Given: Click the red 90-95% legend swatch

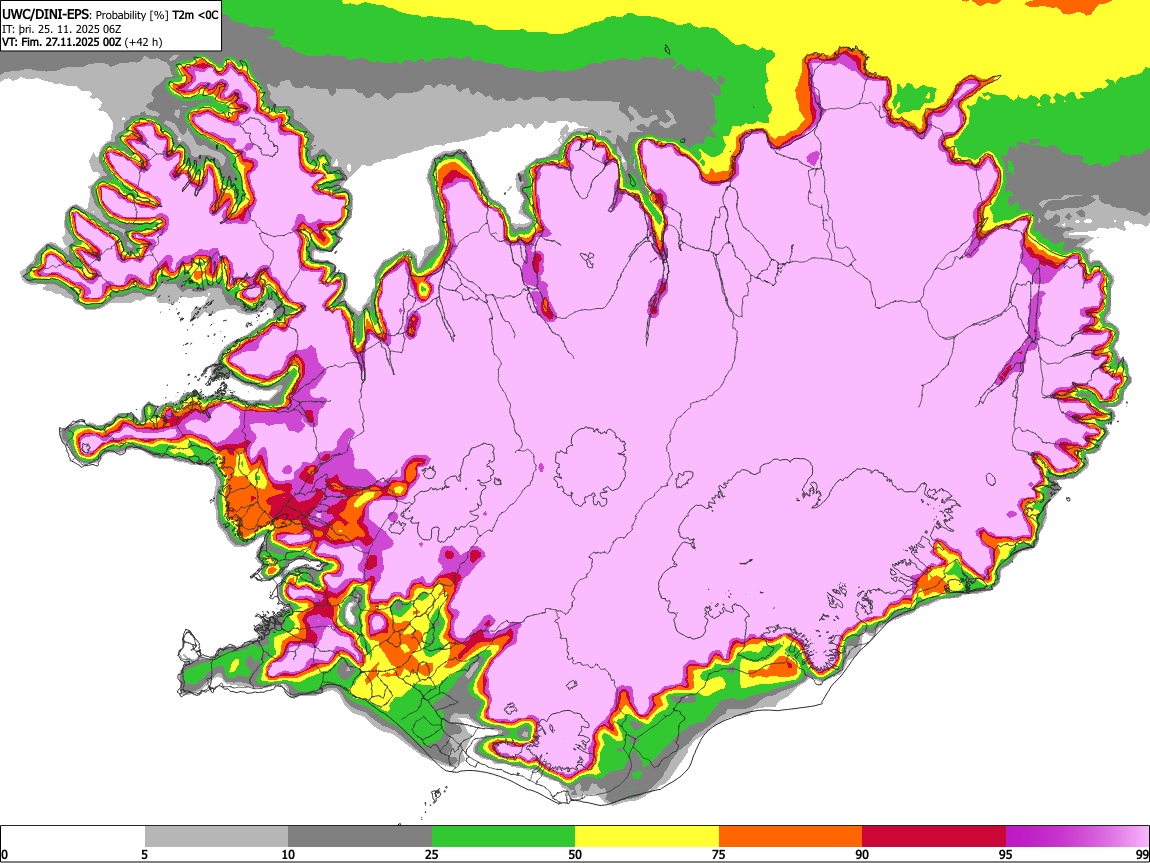Looking at the screenshot, I should click(934, 836).
